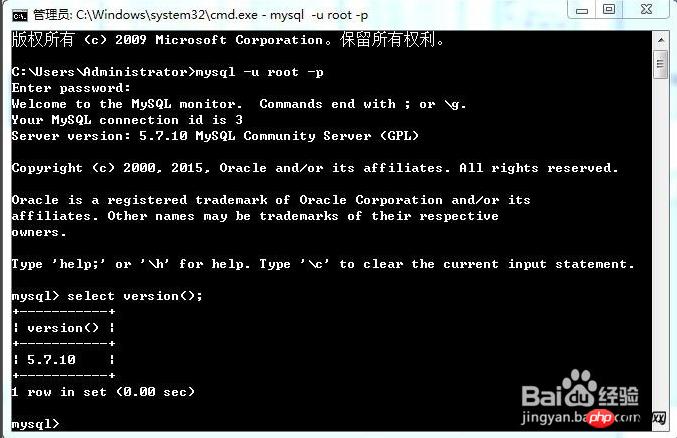This screenshot has width=677, height=438.
Task: Click the red php logo badge
Action: click(601, 417)
